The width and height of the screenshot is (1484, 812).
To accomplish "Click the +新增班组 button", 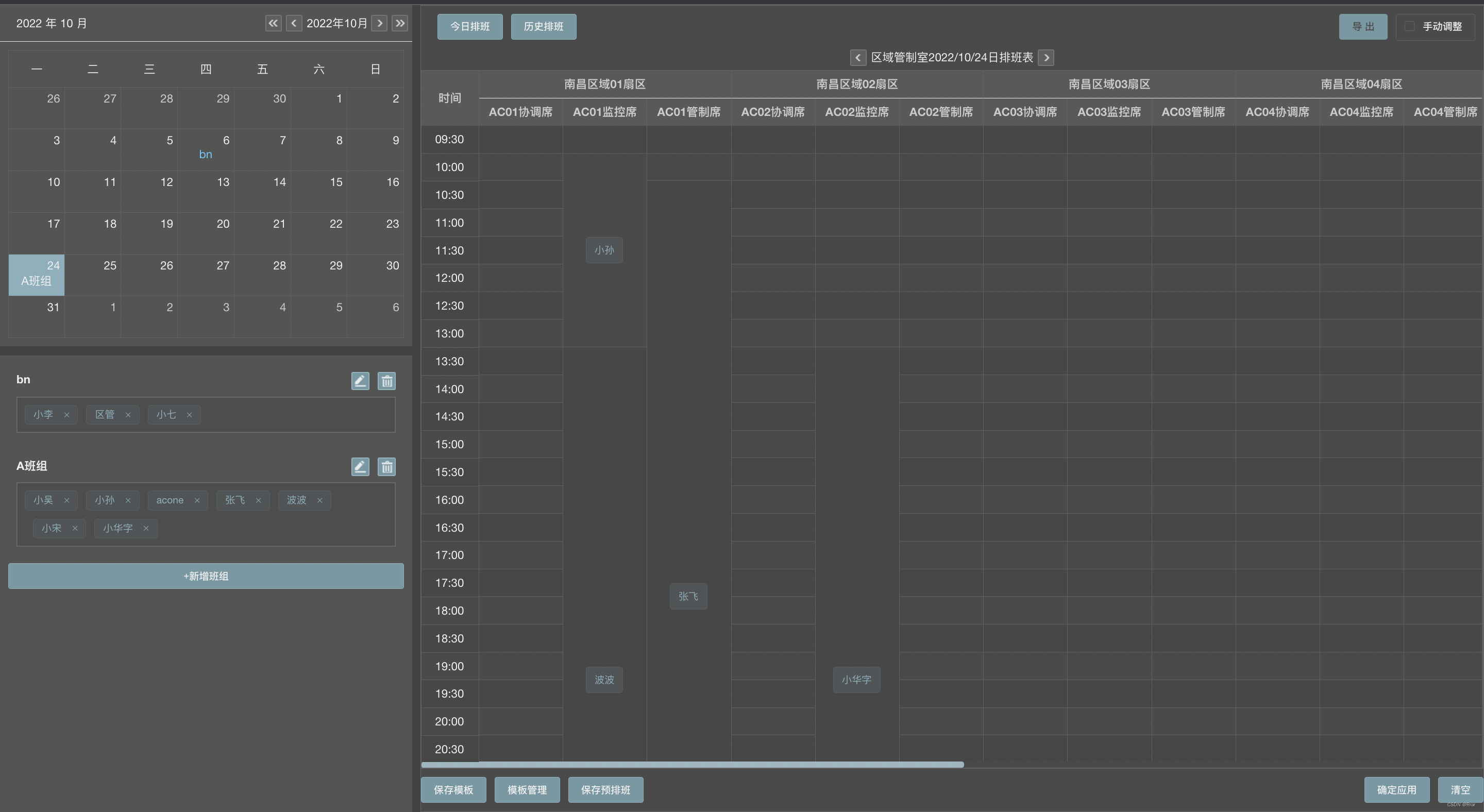I will click(x=206, y=576).
